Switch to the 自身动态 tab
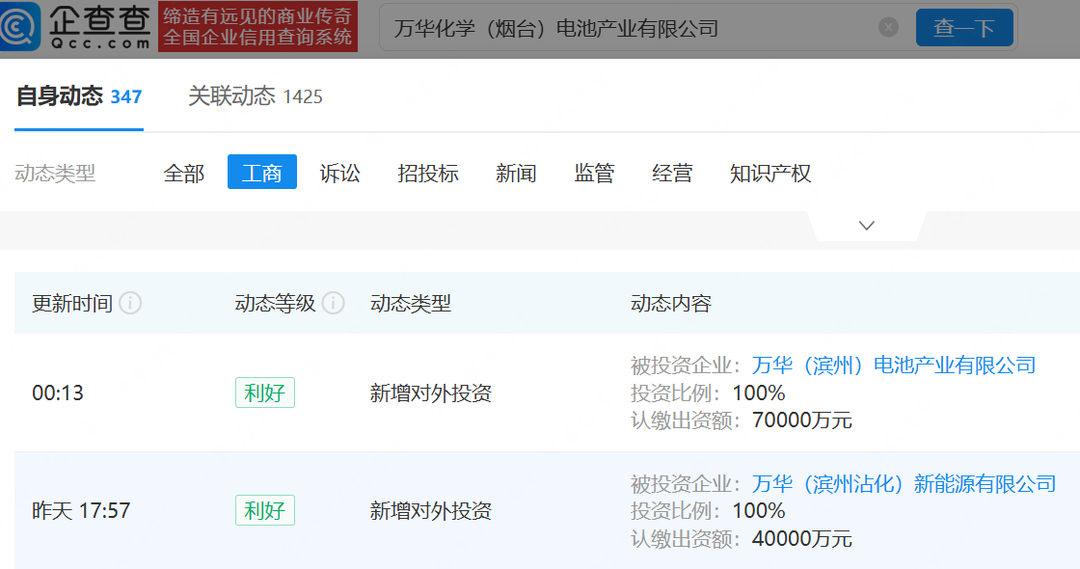The width and height of the screenshot is (1080, 569). coord(79,96)
